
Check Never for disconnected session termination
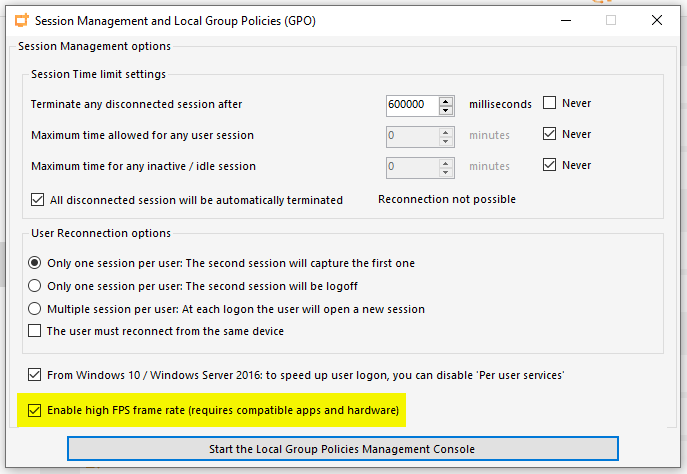(x=550, y=103)
